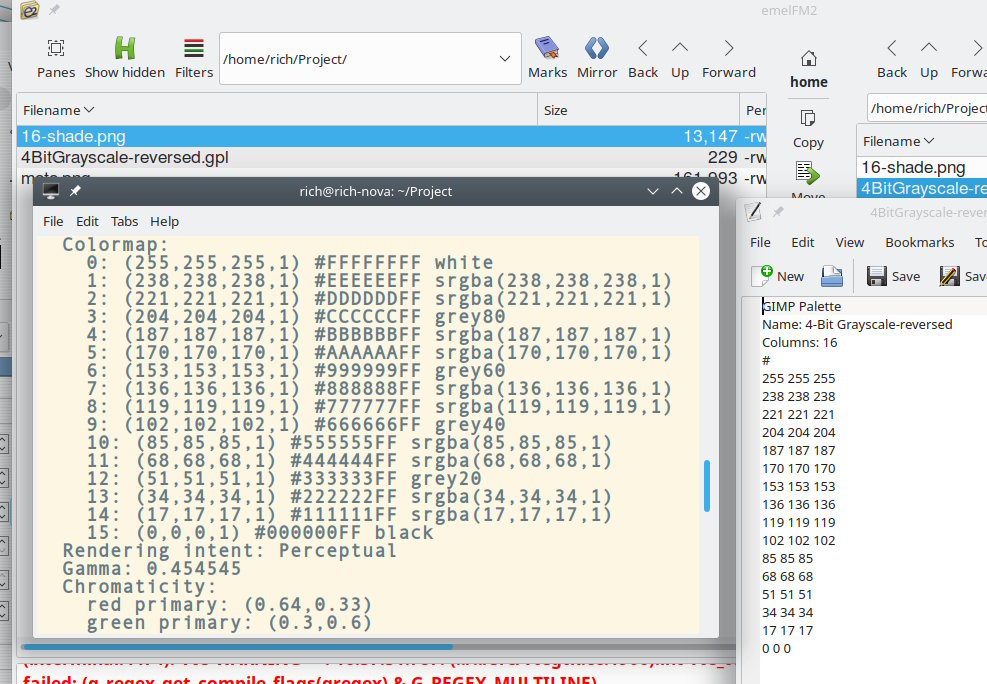The height and width of the screenshot is (684, 987).
Task: Select 4BitGrayscale-reversed.gpl in left pane
Action: pos(392,157)
